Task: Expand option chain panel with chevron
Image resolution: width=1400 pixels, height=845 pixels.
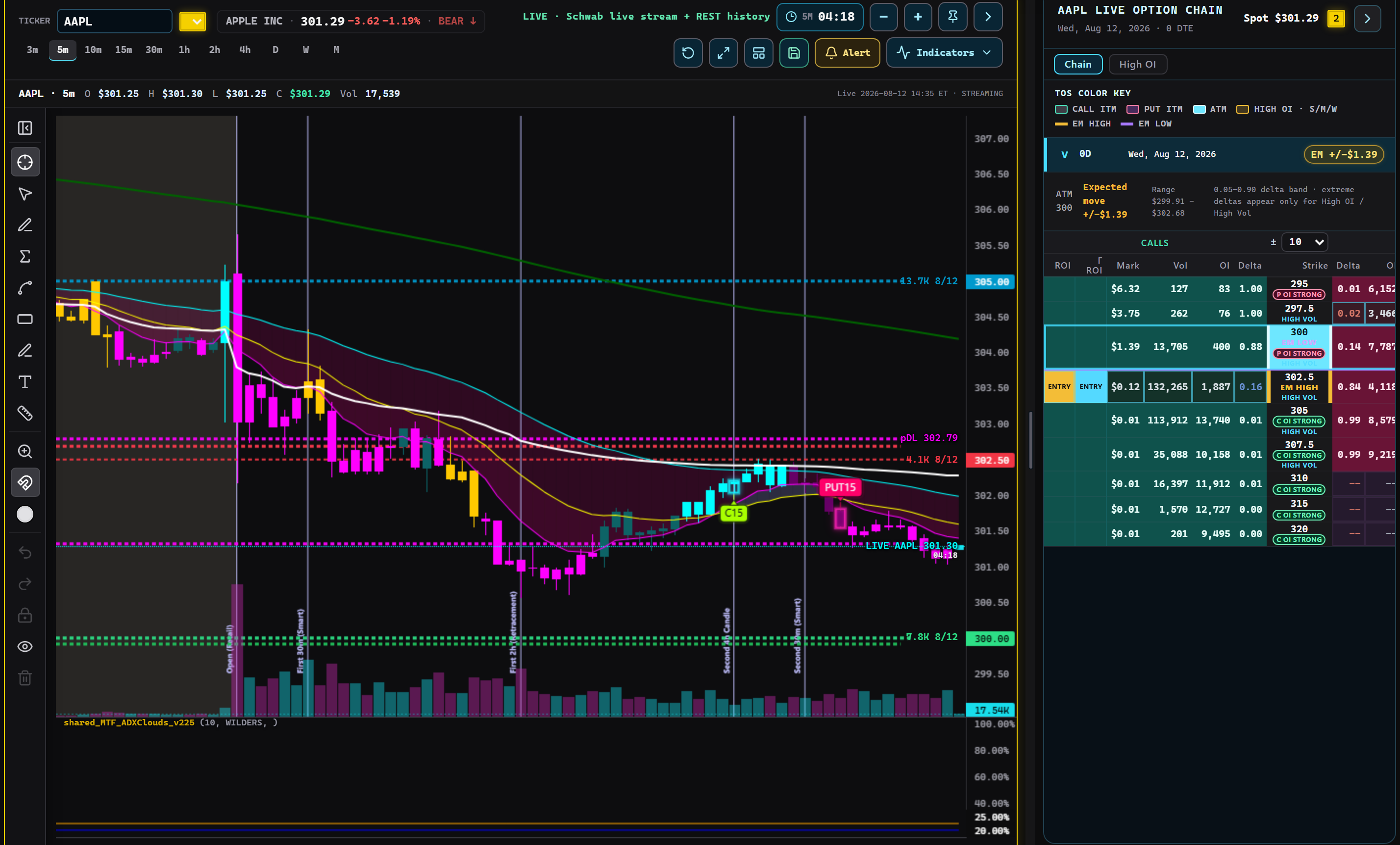Action: (1367, 19)
